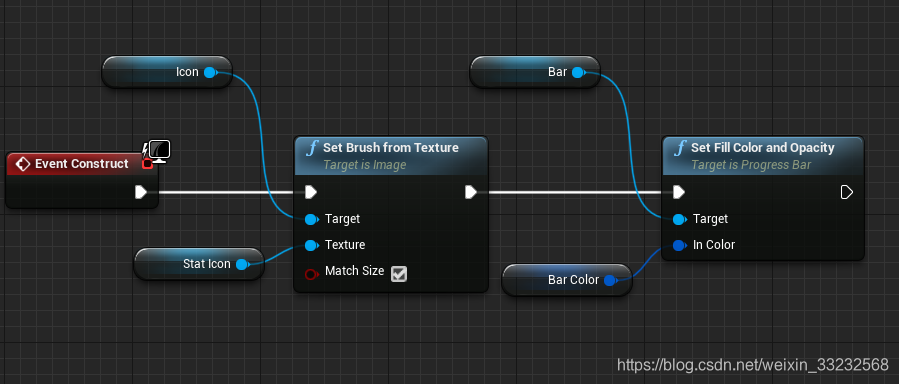The height and width of the screenshot is (384, 899).
Task: Click function icon on Set Fill Color node
Action: pos(680,149)
